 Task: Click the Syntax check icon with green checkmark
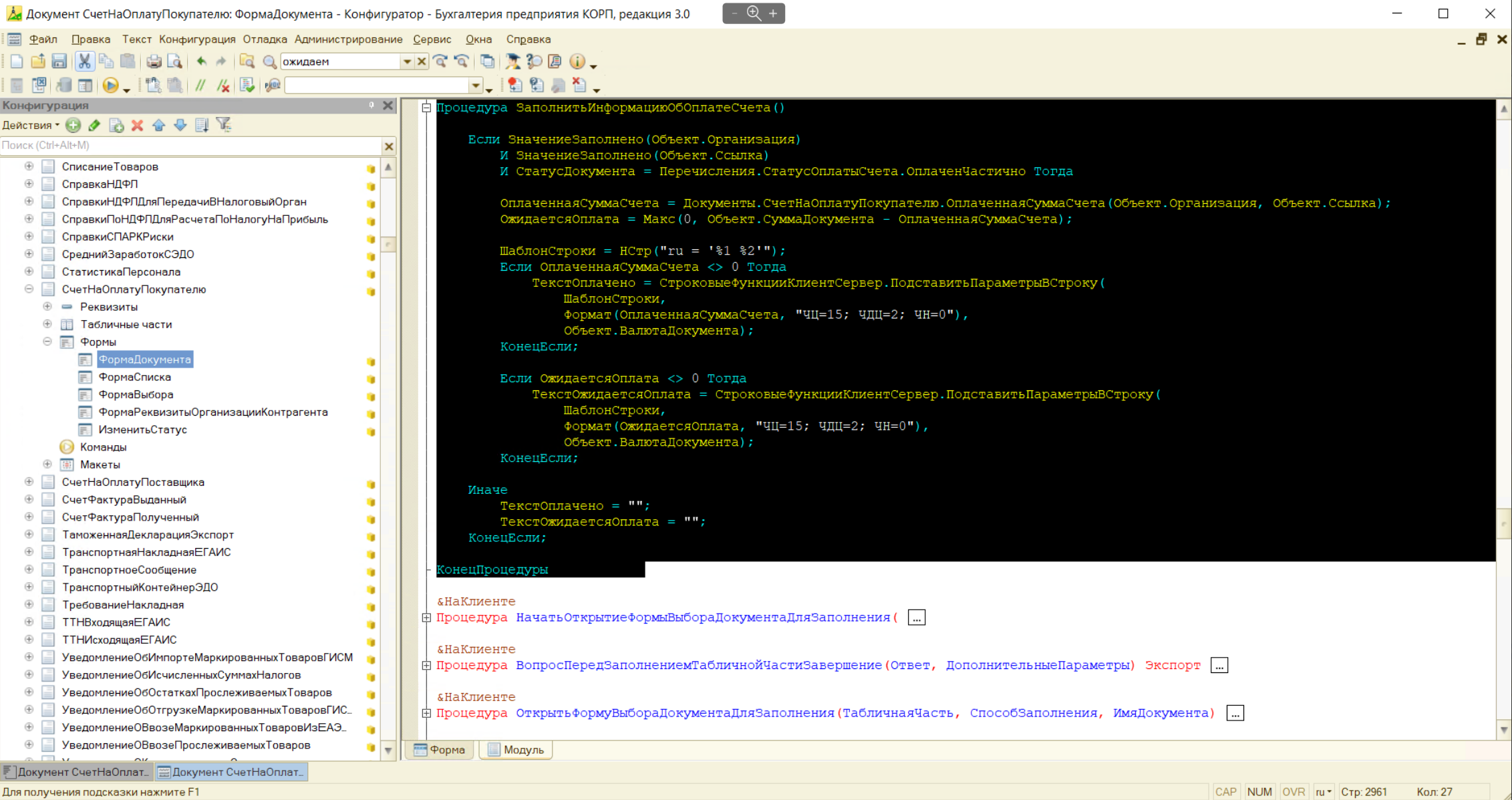[x=247, y=86]
